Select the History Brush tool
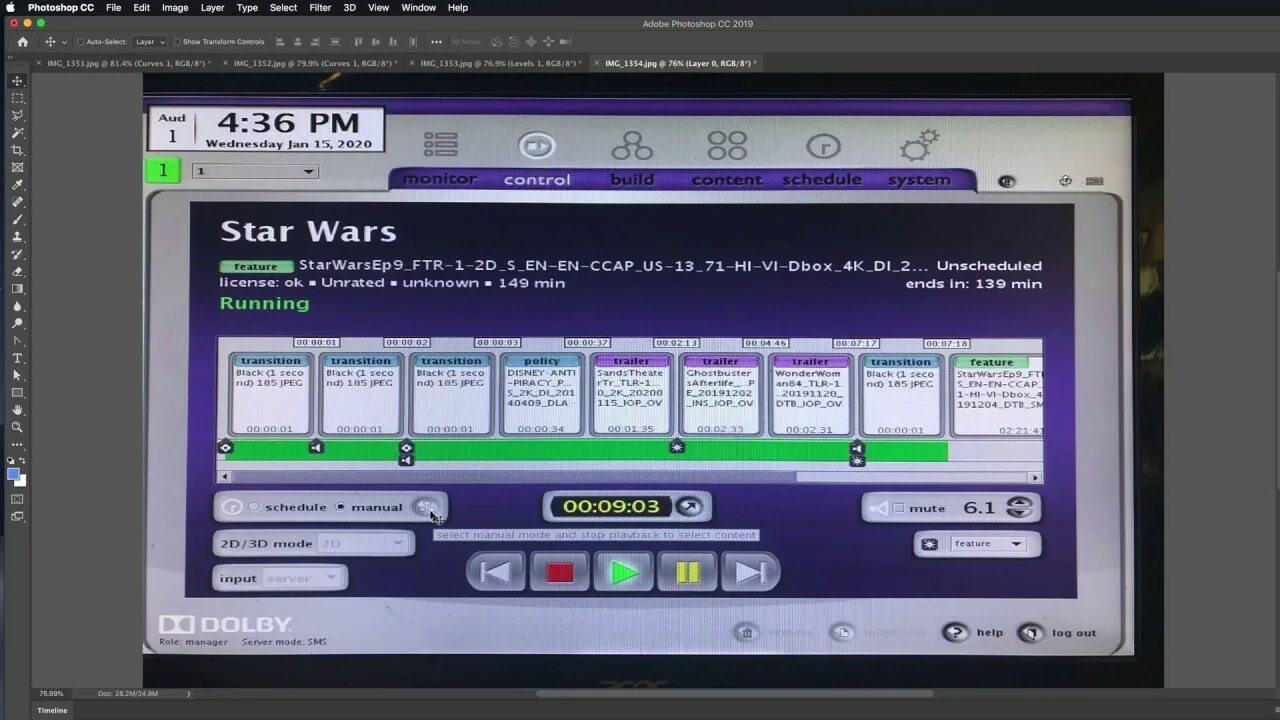The image size is (1280, 720). click(x=17, y=254)
